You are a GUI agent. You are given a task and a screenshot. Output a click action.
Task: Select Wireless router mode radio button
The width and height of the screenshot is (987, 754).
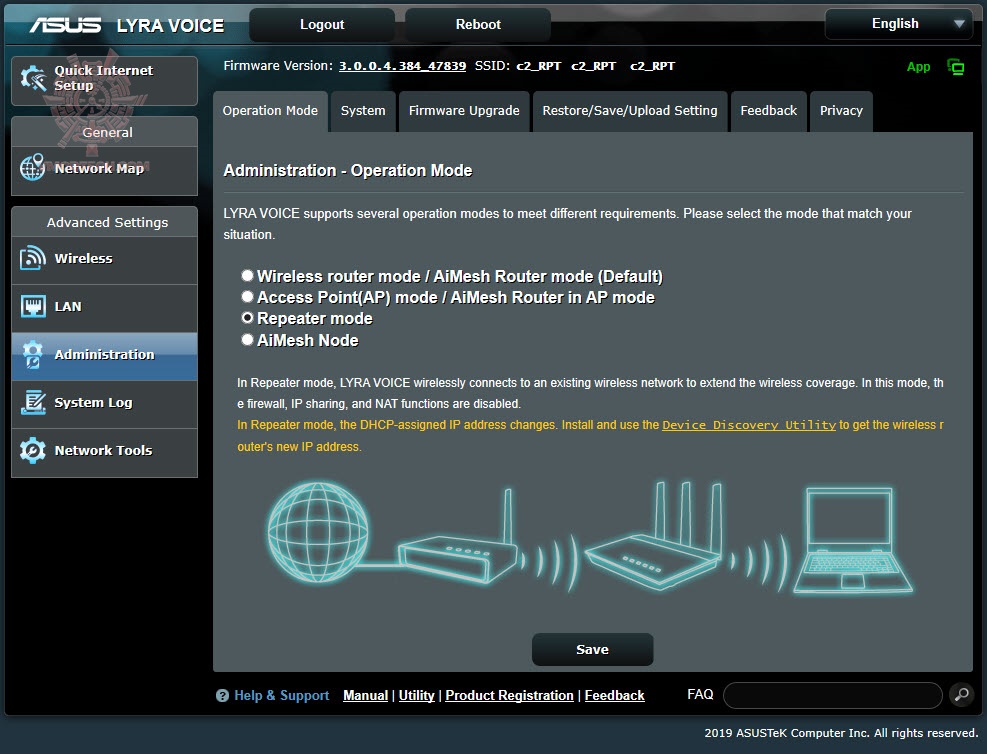[247, 276]
